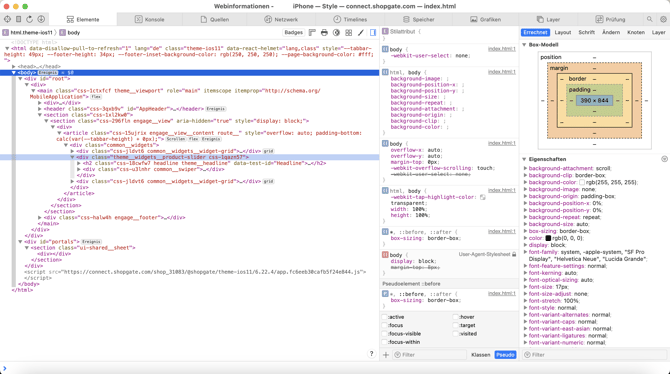Click the print styles printer icon
The height and width of the screenshot is (374, 670).
click(324, 32)
